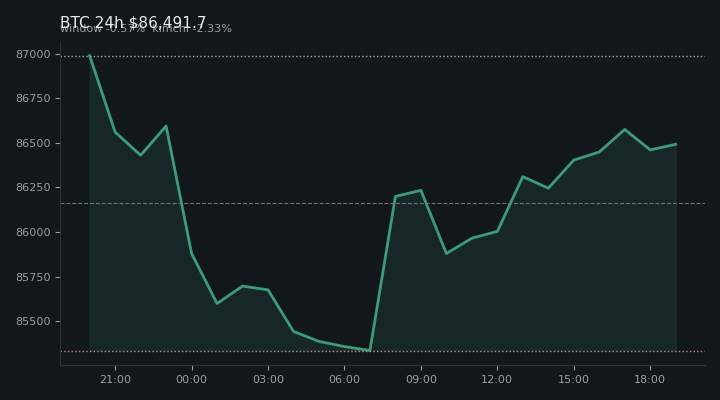Click the "18:00" time axis label
The image size is (720, 400).
(650, 379)
